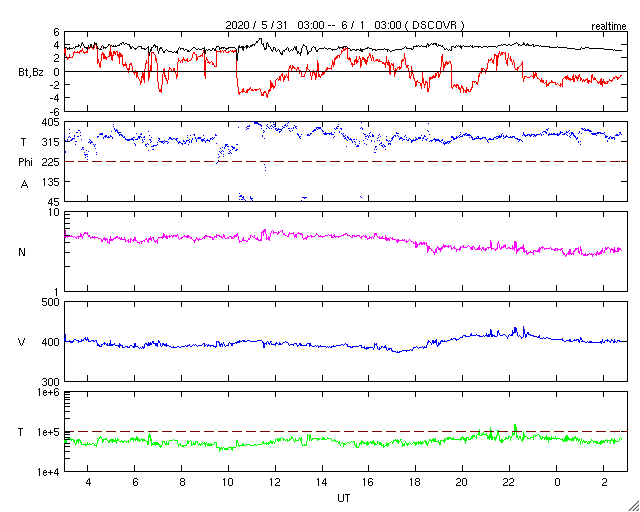Click the 'V' velocity panel label

22,342
